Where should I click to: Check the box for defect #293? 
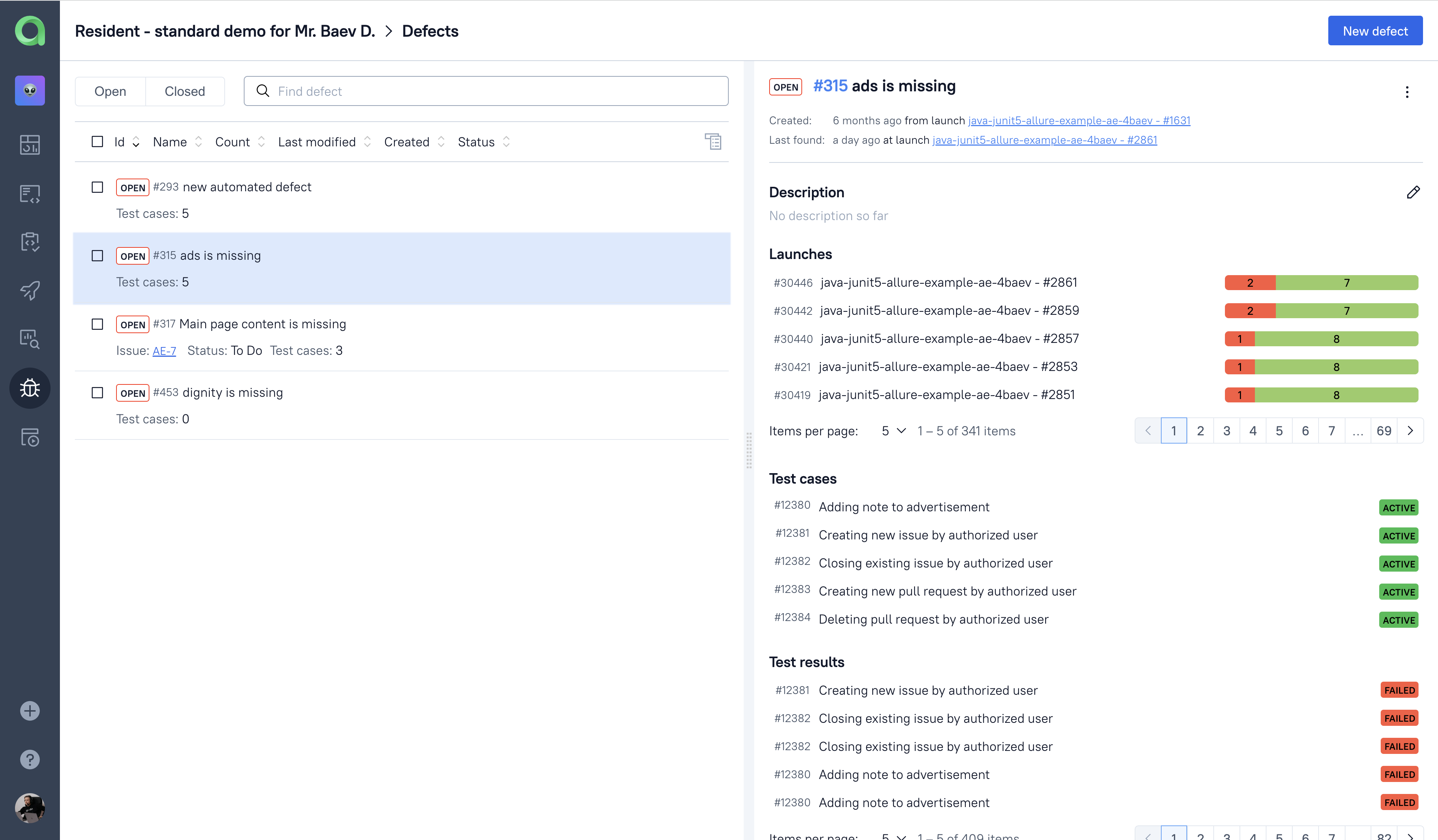[x=98, y=187]
